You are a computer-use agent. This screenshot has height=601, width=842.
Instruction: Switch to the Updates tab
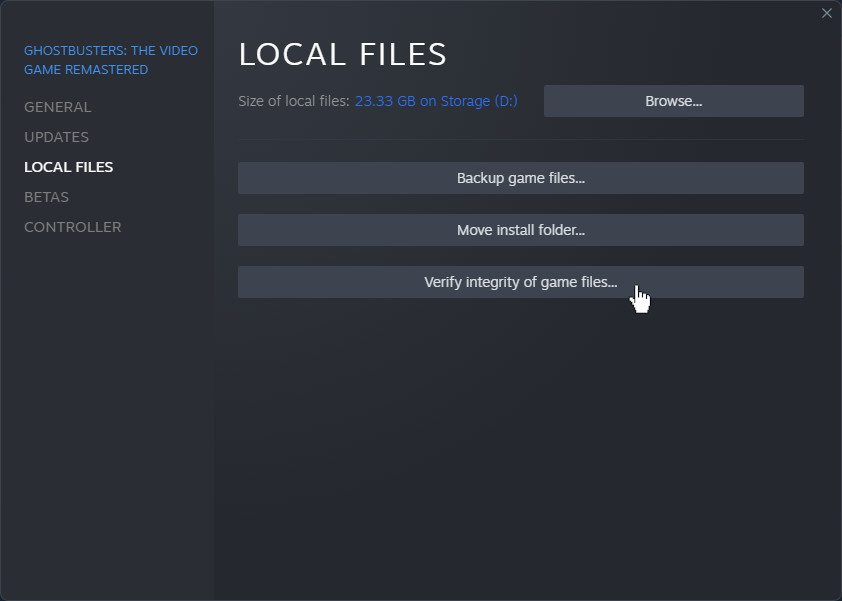(x=56, y=137)
